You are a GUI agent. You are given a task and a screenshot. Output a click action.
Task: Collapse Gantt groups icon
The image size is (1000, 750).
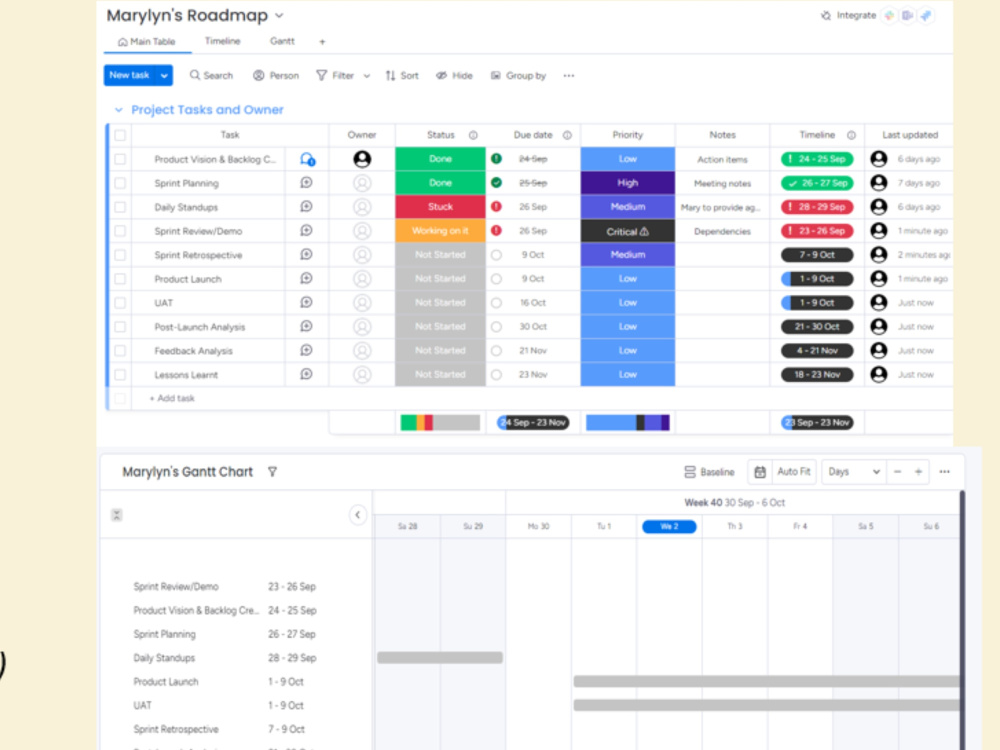tap(116, 515)
